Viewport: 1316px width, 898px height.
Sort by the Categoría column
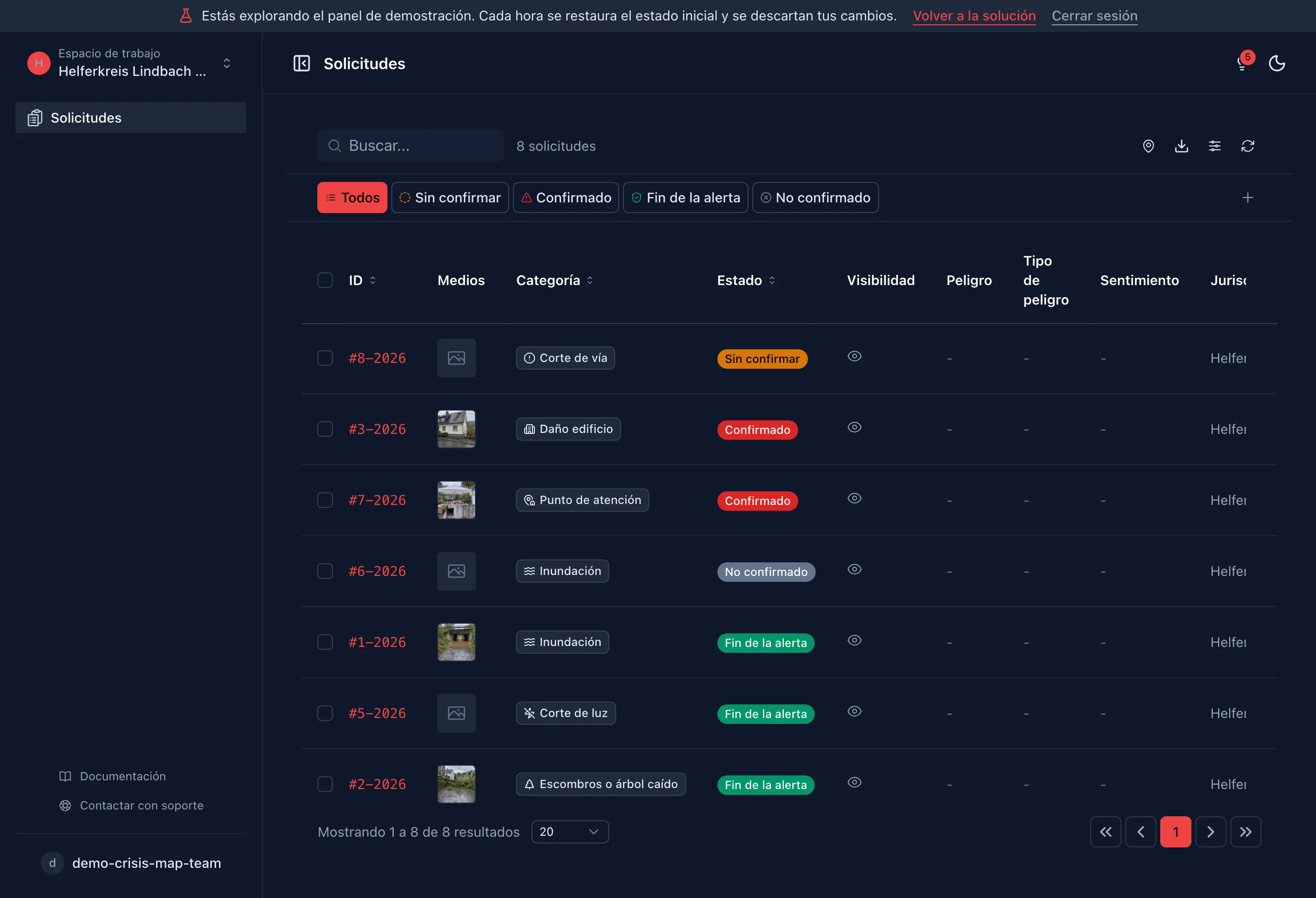(x=555, y=280)
